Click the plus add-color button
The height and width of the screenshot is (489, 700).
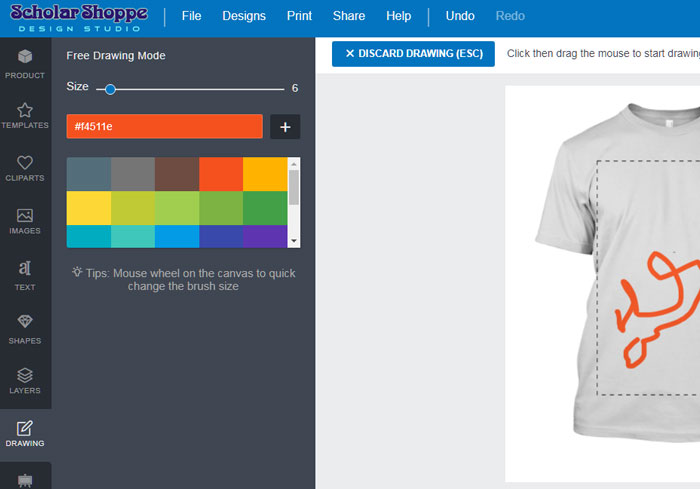pos(285,127)
